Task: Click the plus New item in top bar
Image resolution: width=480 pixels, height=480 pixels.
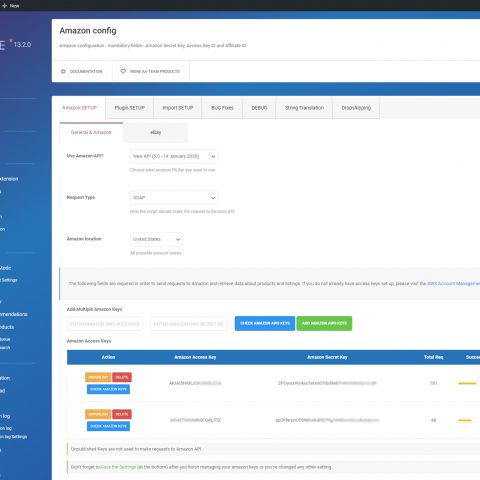Action: [x=11, y=6]
